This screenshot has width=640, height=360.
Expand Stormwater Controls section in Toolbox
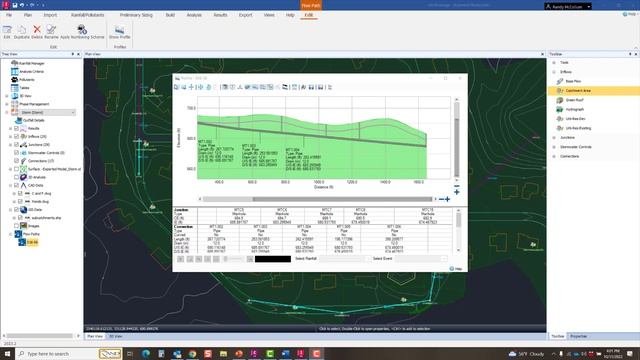[x=554, y=147]
